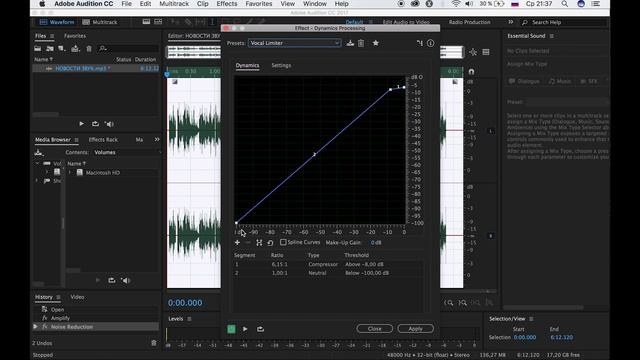Switch to the Effects Rack tab

103,140
